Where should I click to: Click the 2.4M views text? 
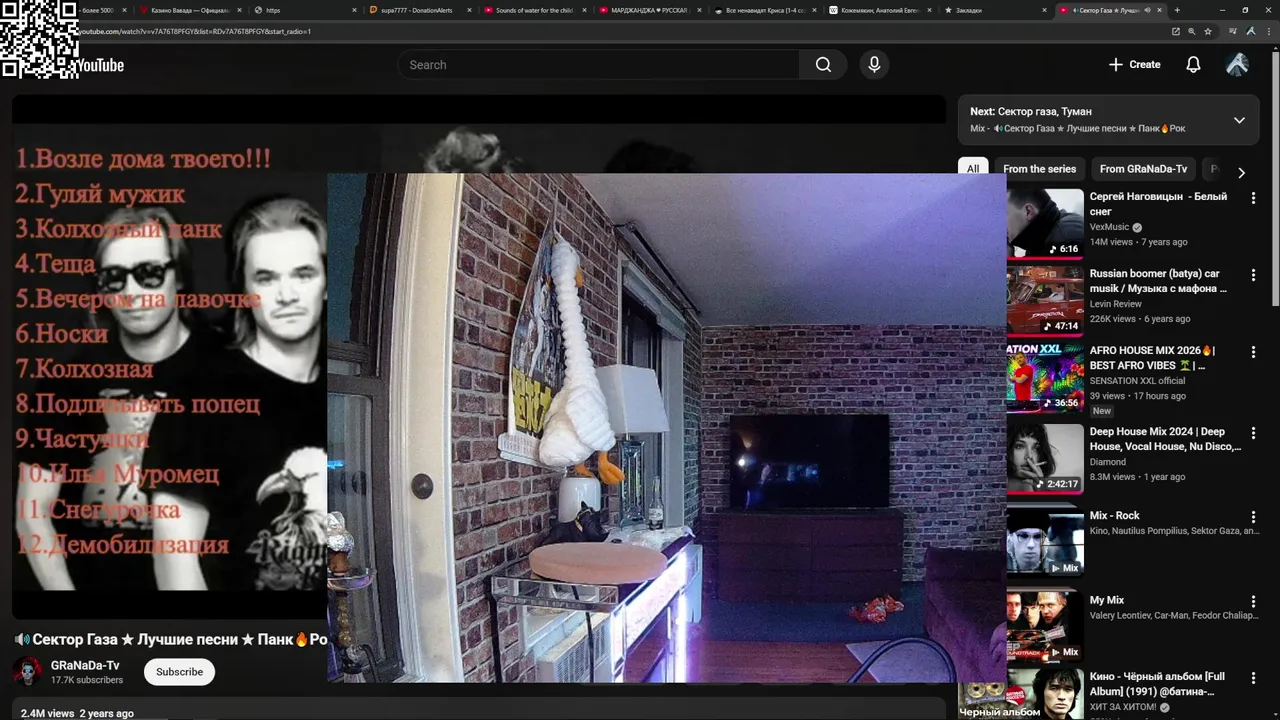[x=47, y=714]
